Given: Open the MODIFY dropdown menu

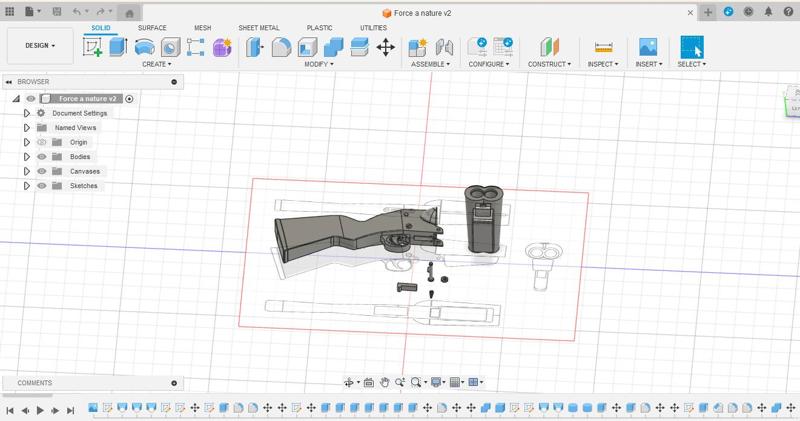Looking at the screenshot, I should (319, 64).
